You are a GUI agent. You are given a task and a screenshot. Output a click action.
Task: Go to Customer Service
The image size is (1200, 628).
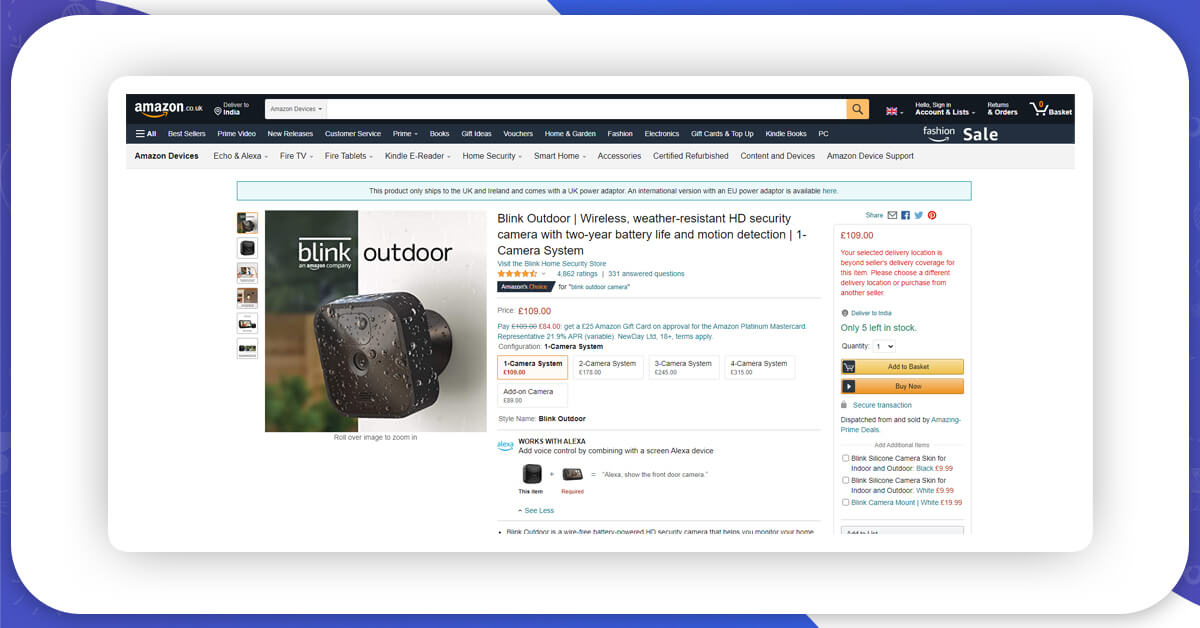pyautogui.click(x=353, y=133)
